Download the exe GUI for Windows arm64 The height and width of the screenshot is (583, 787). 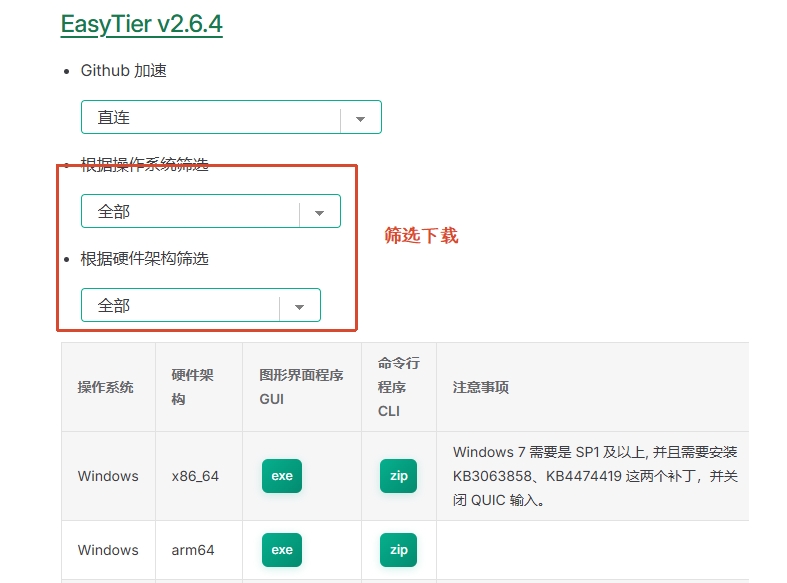[282, 550]
